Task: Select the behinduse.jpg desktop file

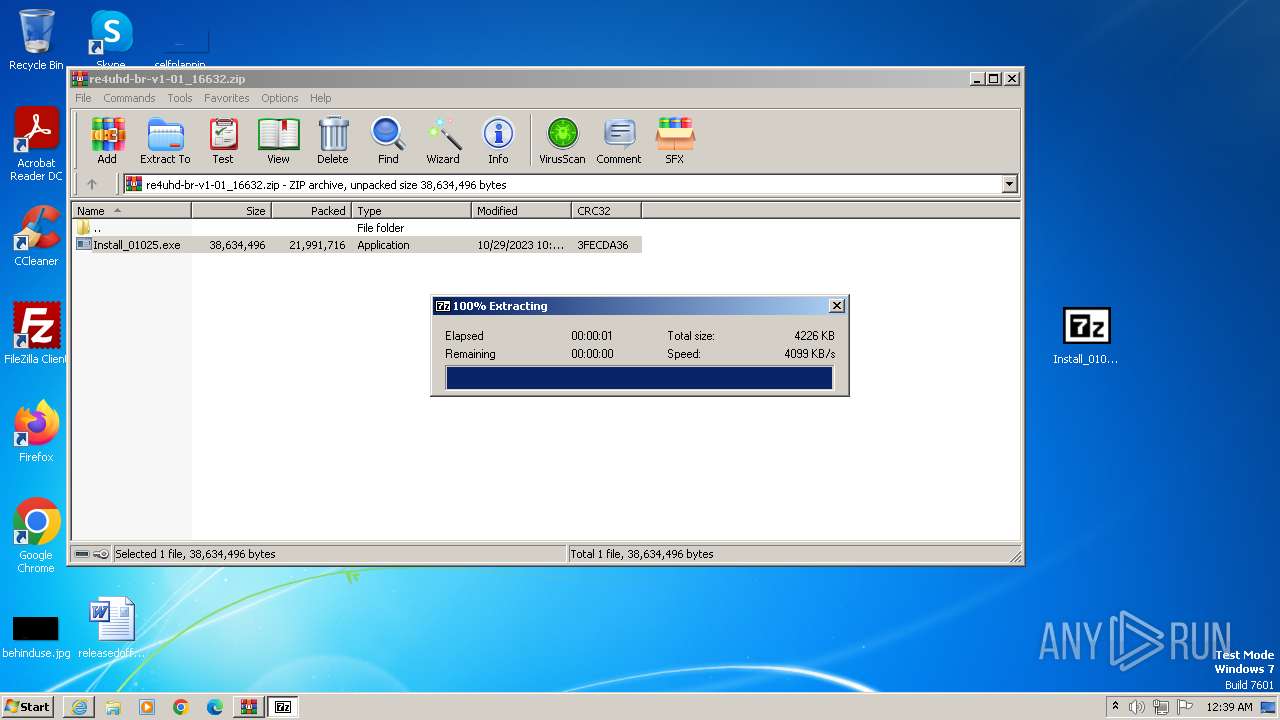Action: pos(36,636)
